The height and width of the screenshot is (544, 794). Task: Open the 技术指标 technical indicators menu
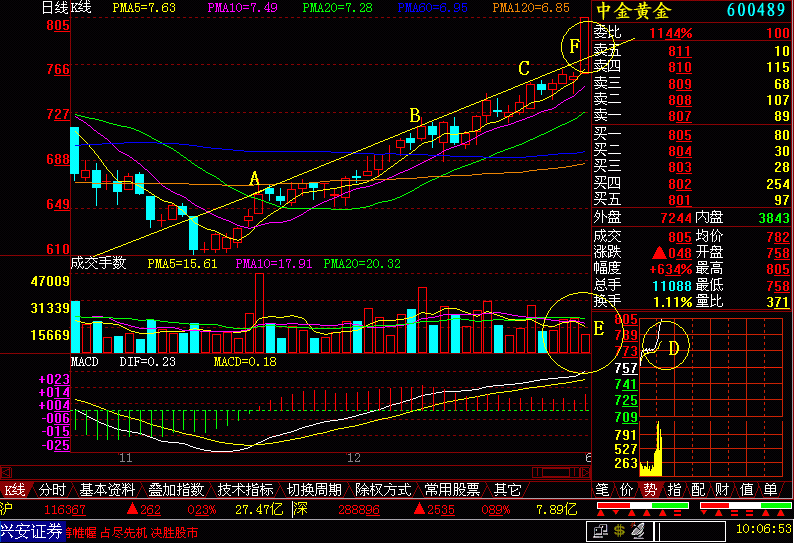(246, 490)
